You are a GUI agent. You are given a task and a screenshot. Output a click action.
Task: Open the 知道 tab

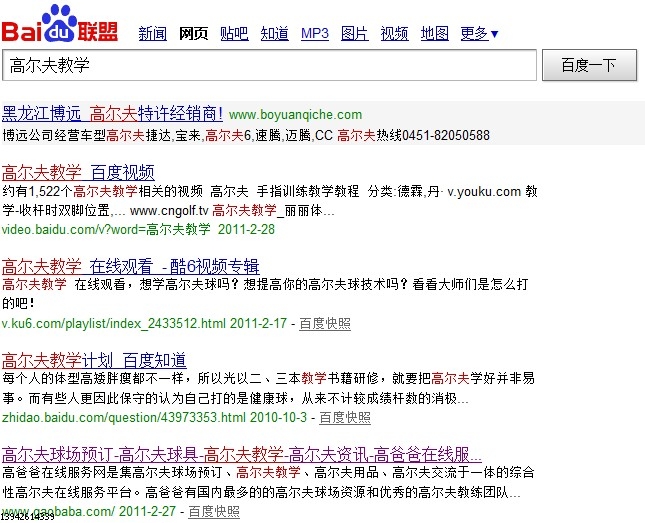[x=274, y=33]
